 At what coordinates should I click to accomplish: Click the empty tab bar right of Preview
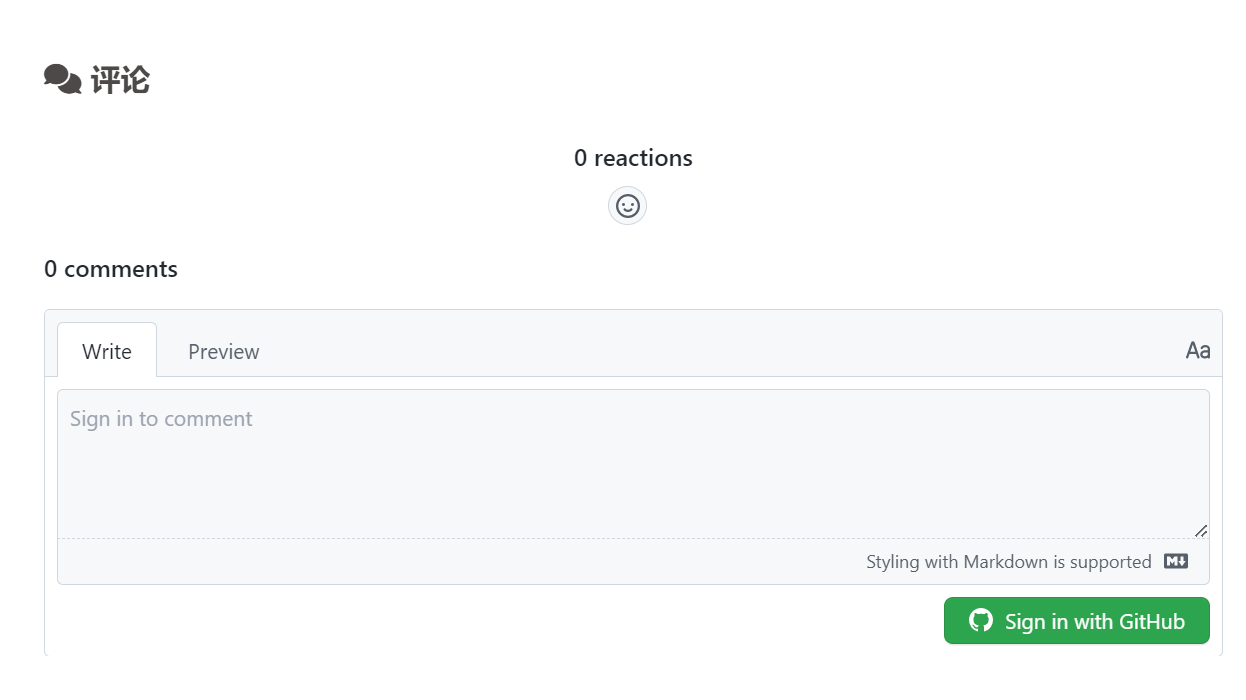(700, 351)
